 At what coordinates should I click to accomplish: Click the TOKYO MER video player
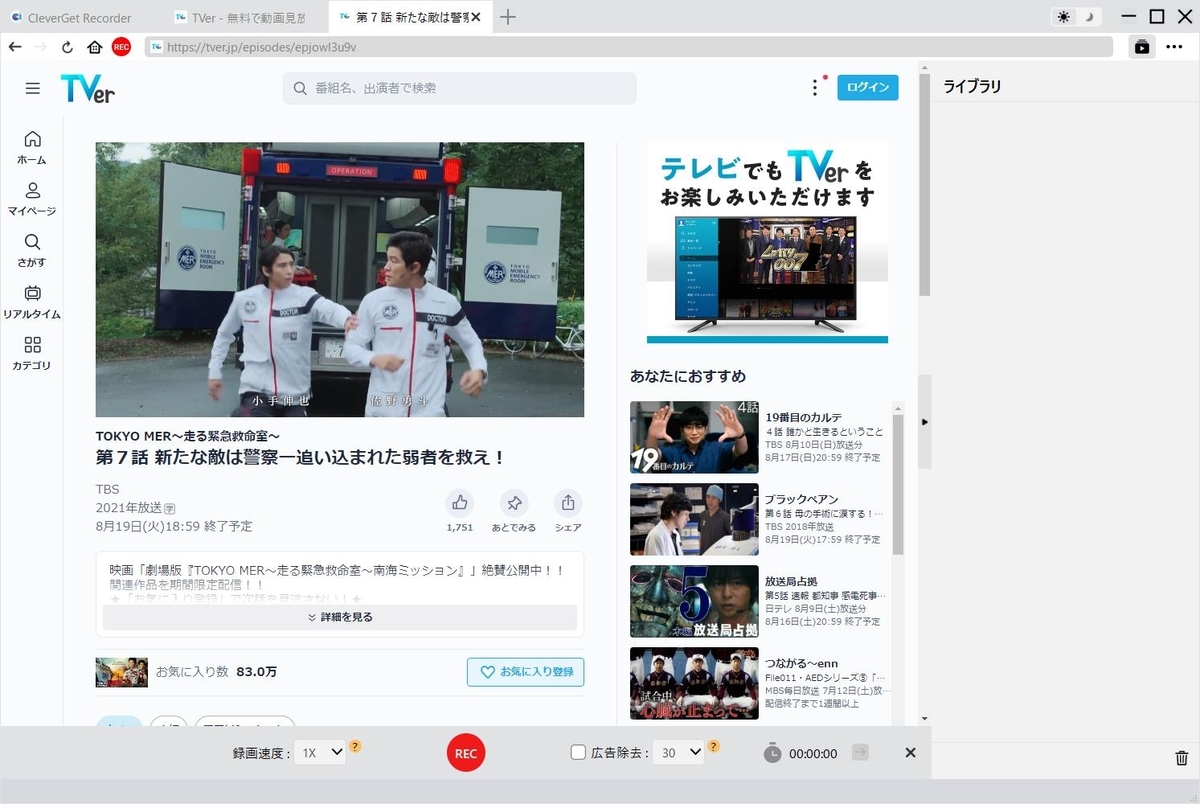click(x=340, y=279)
